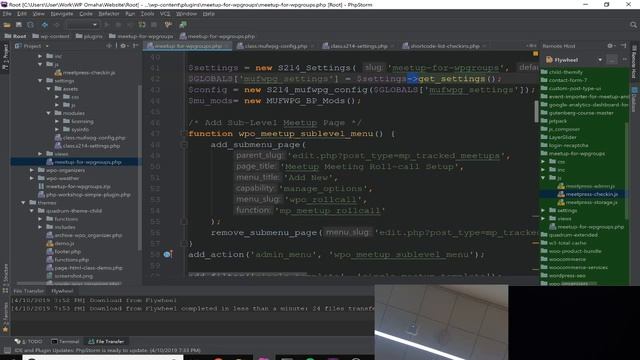Open the File Transfer tool window tab

click(106, 342)
